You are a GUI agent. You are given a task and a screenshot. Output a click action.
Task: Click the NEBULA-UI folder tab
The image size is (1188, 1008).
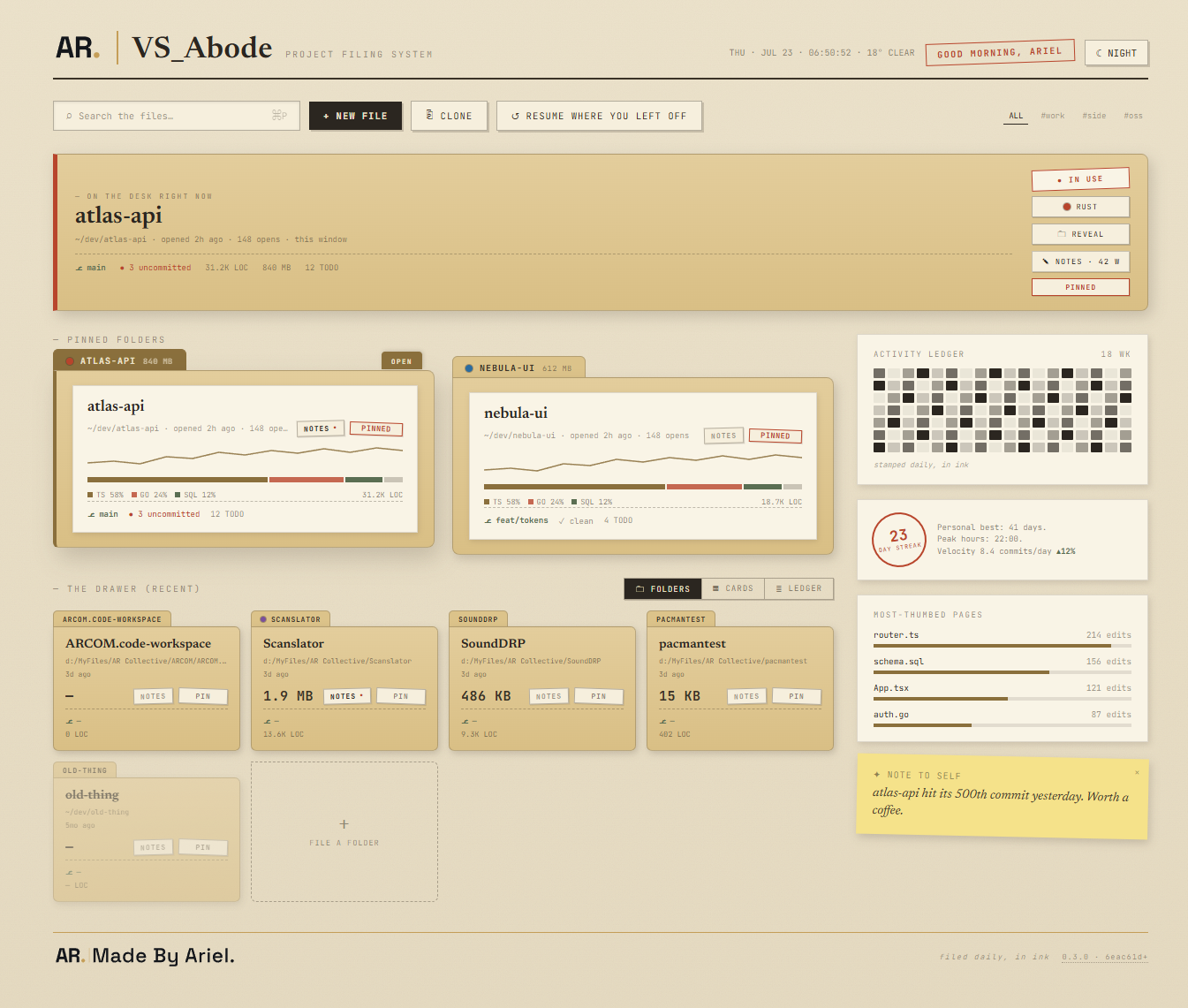click(518, 368)
